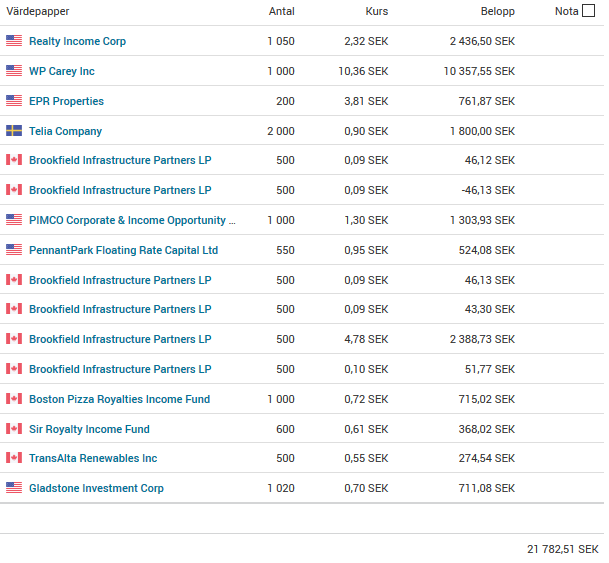The height and width of the screenshot is (563, 609).
Task: Select the kurs value 0,72 SEK
Action: (x=366, y=399)
